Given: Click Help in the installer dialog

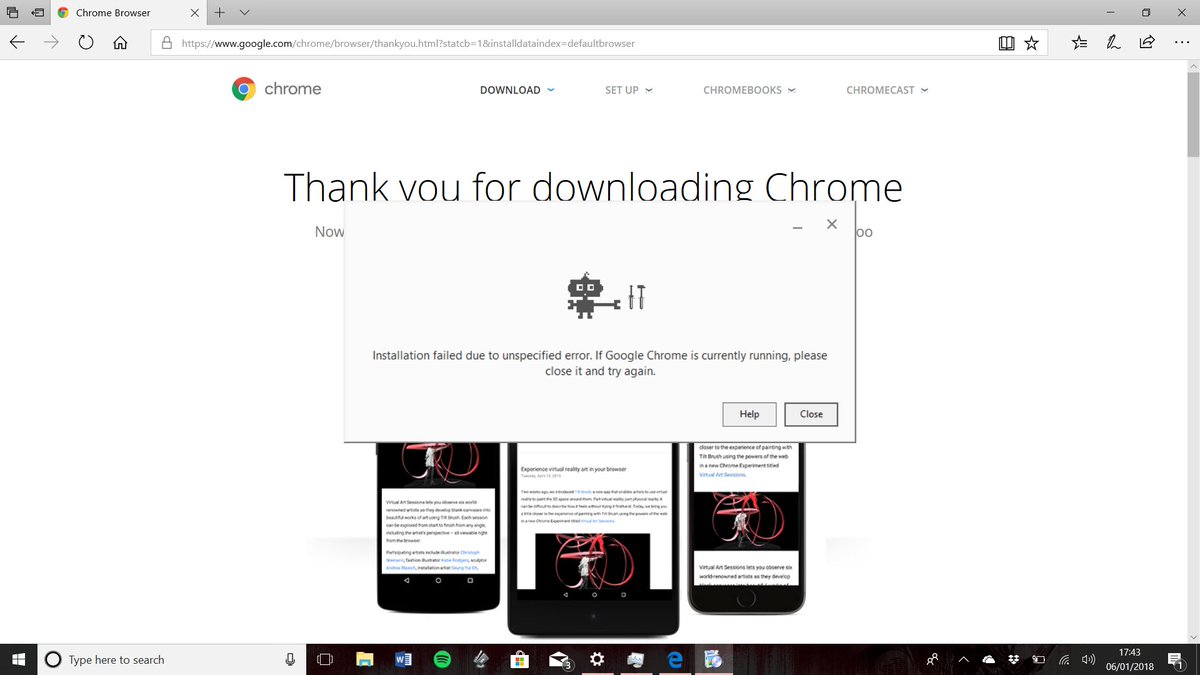Looking at the screenshot, I should (x=749, y=414).
